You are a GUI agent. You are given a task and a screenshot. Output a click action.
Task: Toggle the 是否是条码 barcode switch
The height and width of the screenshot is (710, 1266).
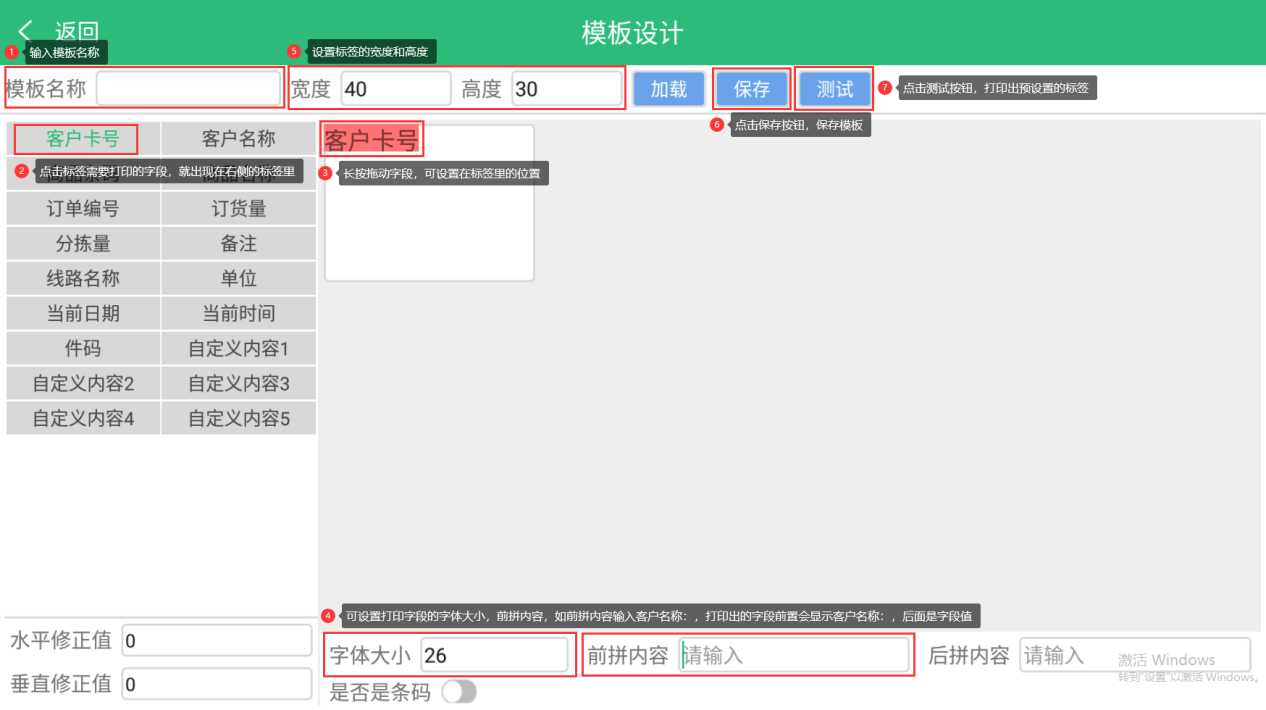tap(459, 692)
